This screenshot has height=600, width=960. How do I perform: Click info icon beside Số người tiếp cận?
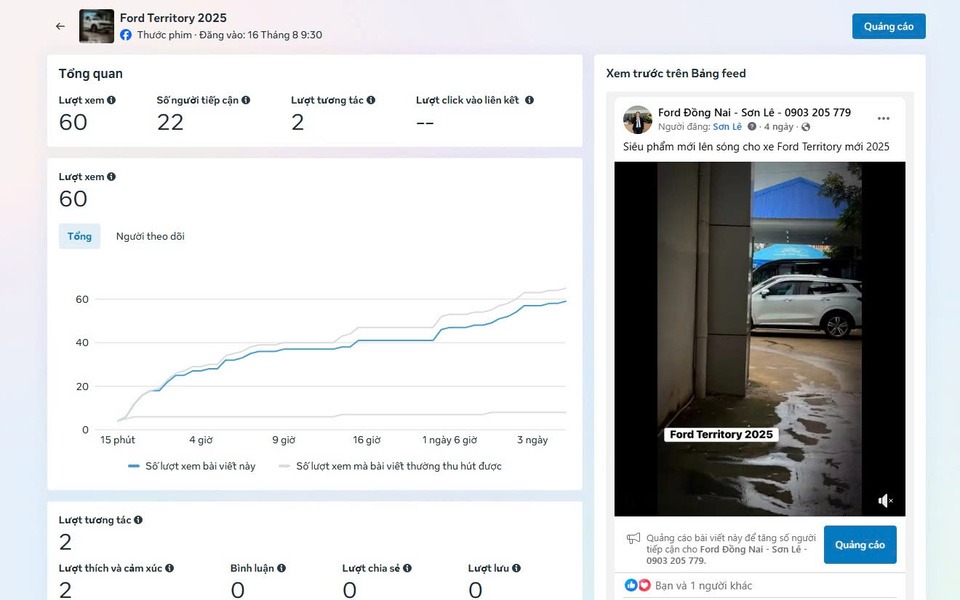click(x=246, y=100)
